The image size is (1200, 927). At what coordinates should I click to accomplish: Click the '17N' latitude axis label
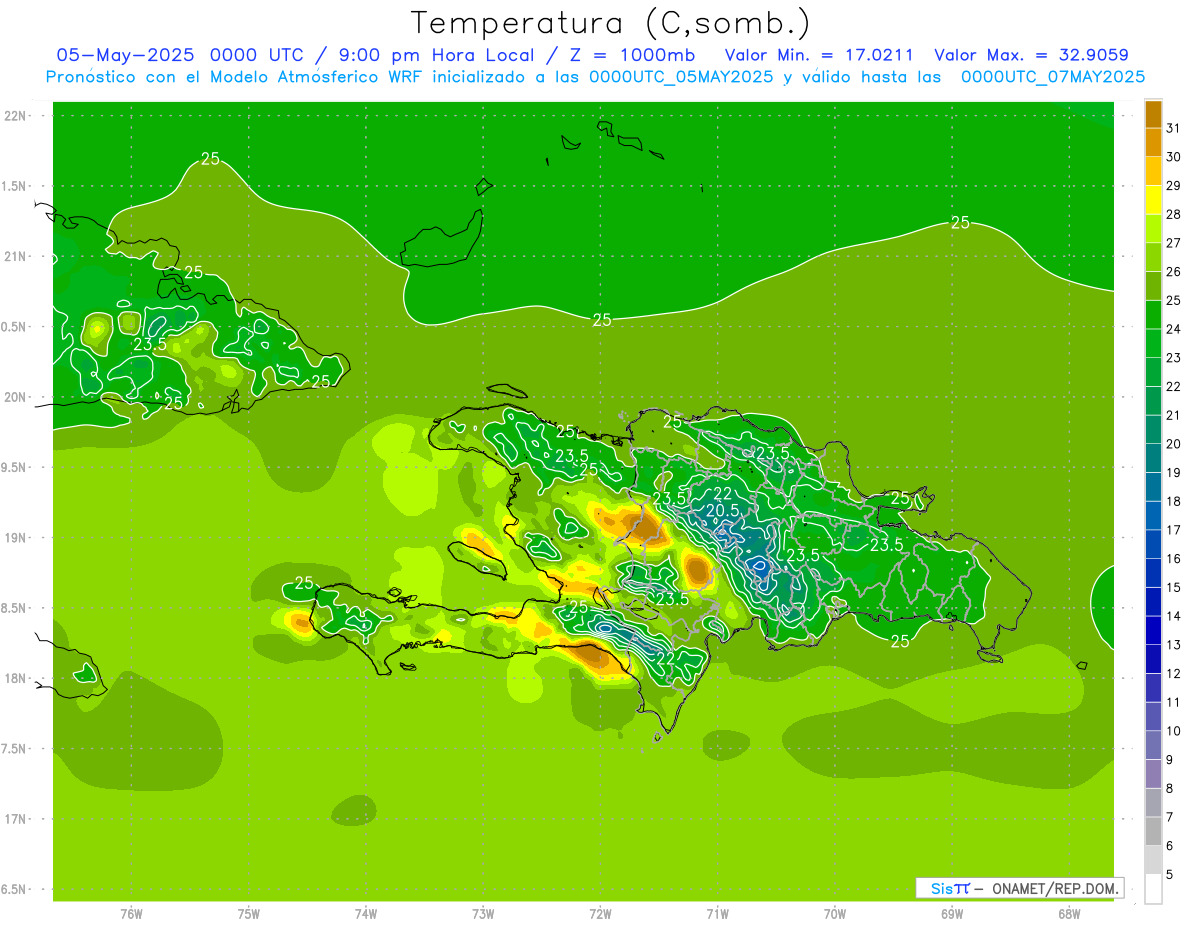point(16,819)
